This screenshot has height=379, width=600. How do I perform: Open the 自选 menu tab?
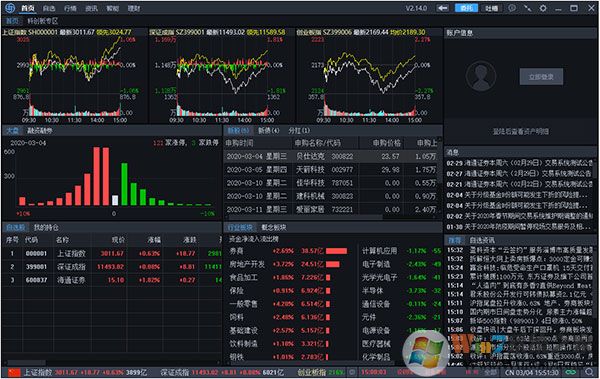coord(49,8)
